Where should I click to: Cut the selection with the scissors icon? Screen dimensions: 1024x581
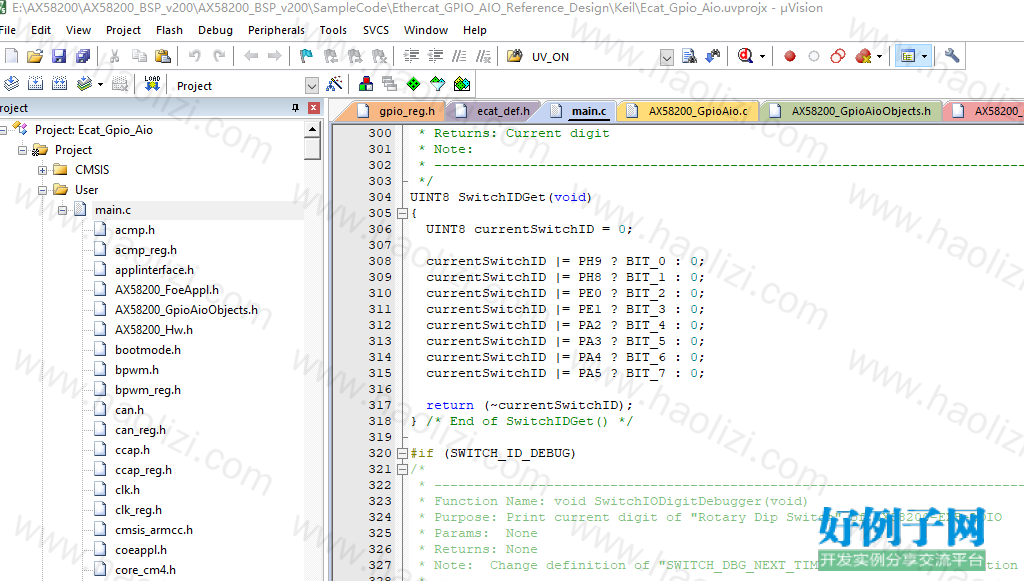pyautogui.click(x=114, y=56)
